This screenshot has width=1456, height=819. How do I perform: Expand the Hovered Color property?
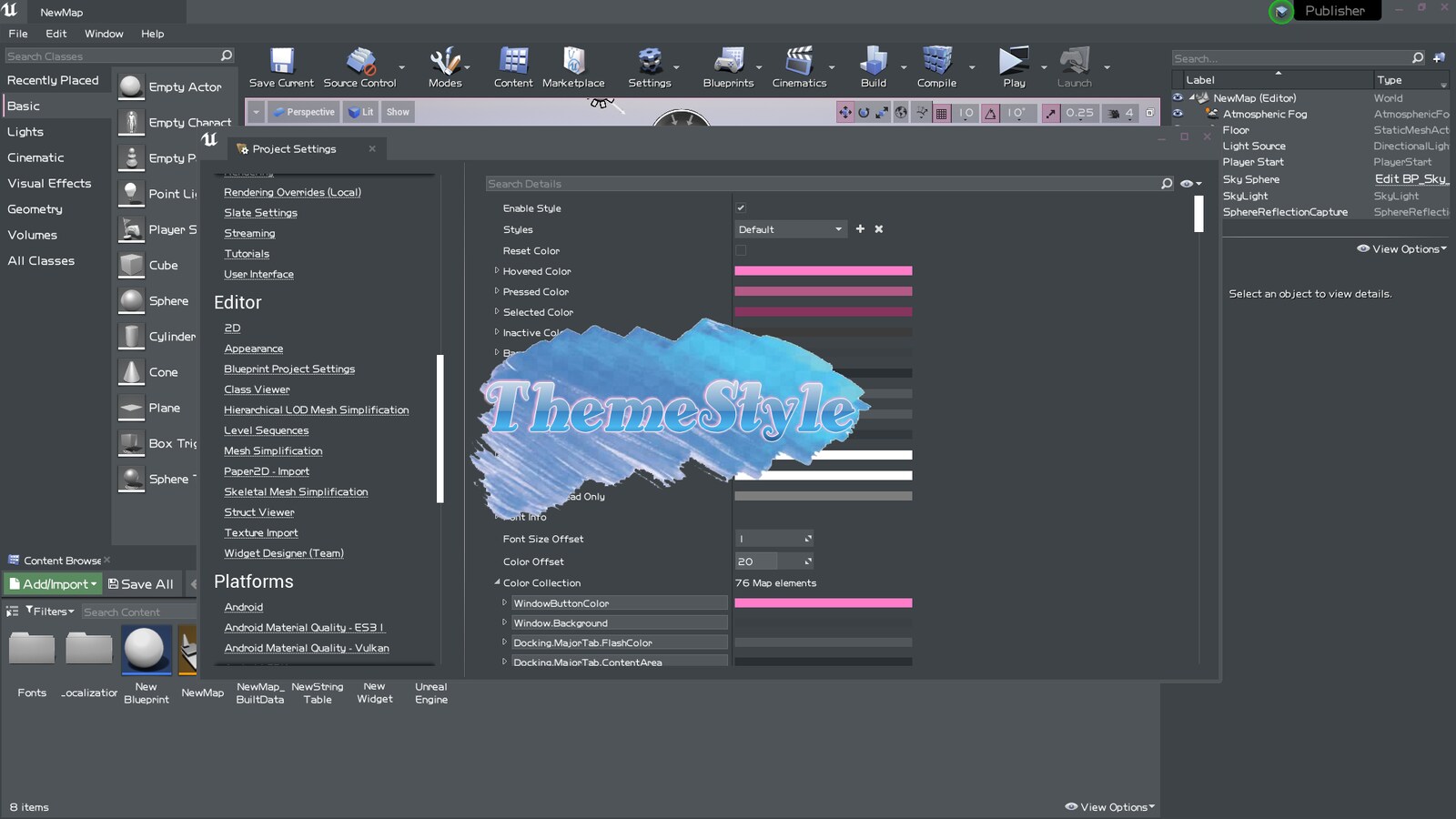[x=498, y=270]
